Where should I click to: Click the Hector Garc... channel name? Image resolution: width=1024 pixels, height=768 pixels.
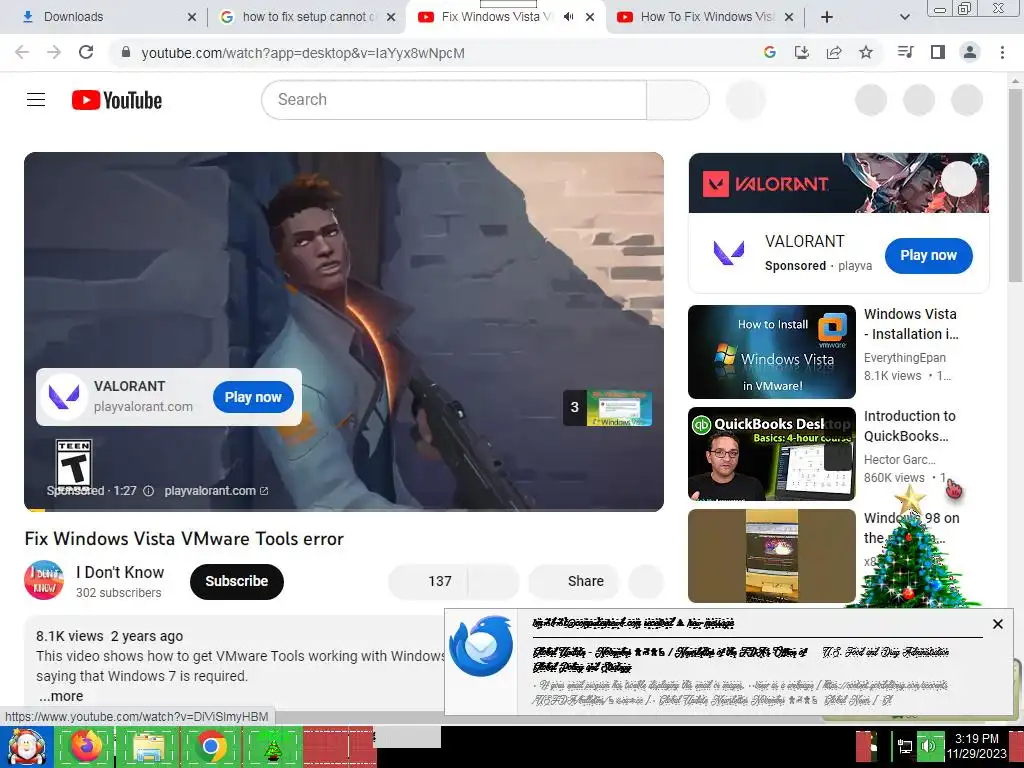[899, 459]
